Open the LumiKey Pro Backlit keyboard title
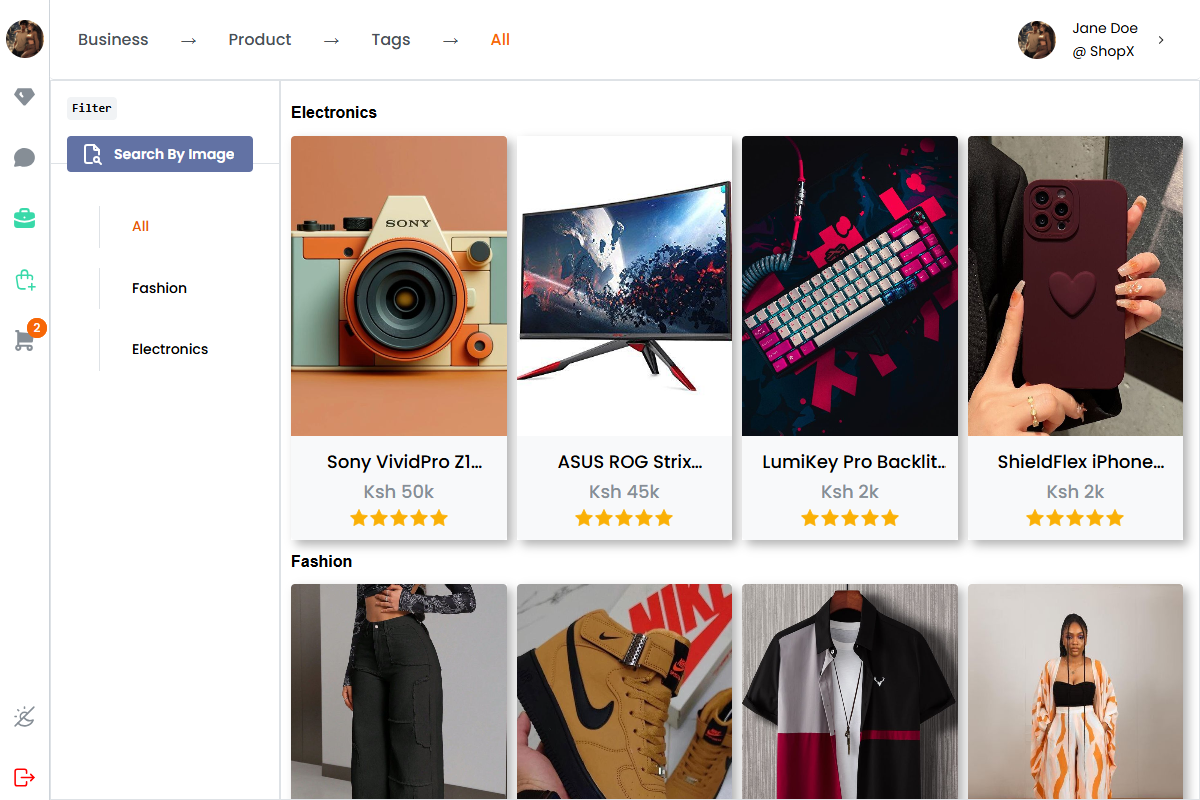Viewport: 1200px width, 800px height. [x=854, y=462]
